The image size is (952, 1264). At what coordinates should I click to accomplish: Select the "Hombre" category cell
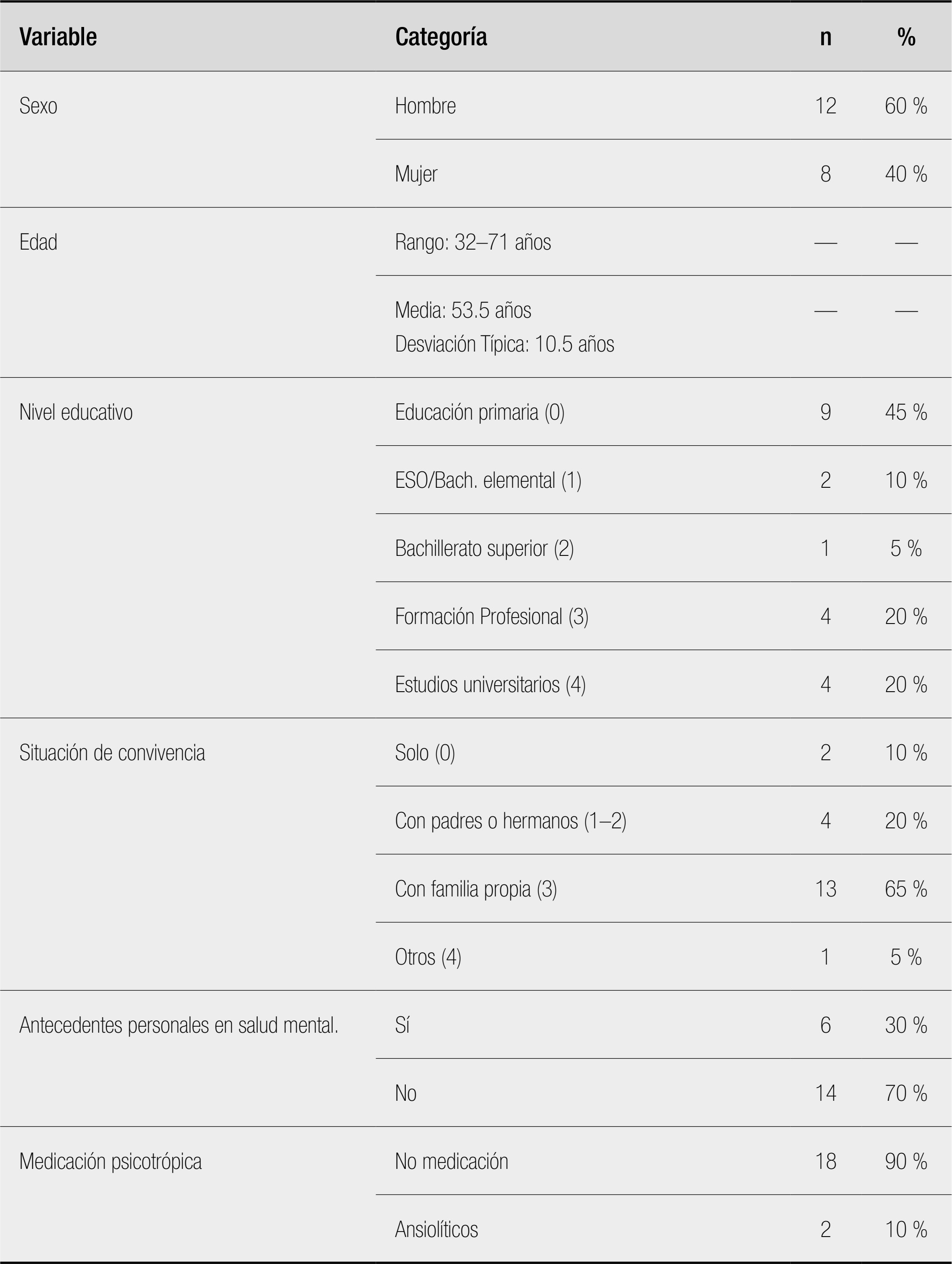coord(425,106)
